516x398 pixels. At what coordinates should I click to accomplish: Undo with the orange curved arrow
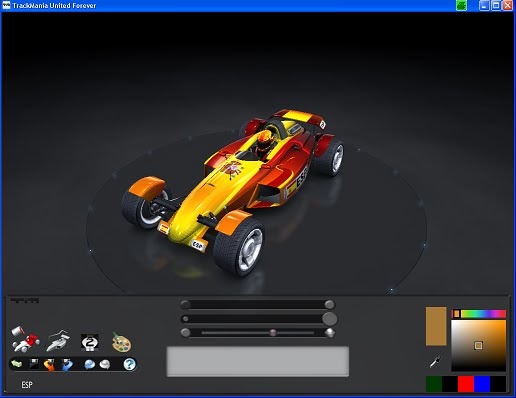tap(50, 365)
